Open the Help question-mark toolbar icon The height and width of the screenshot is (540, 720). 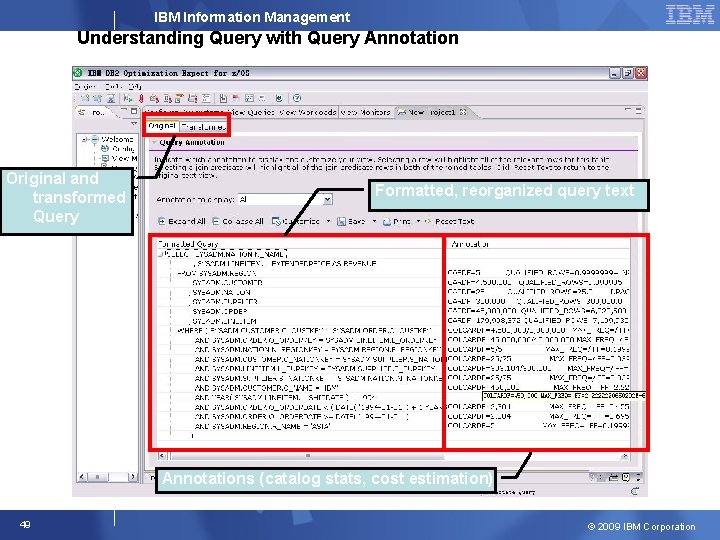(297, 98)
